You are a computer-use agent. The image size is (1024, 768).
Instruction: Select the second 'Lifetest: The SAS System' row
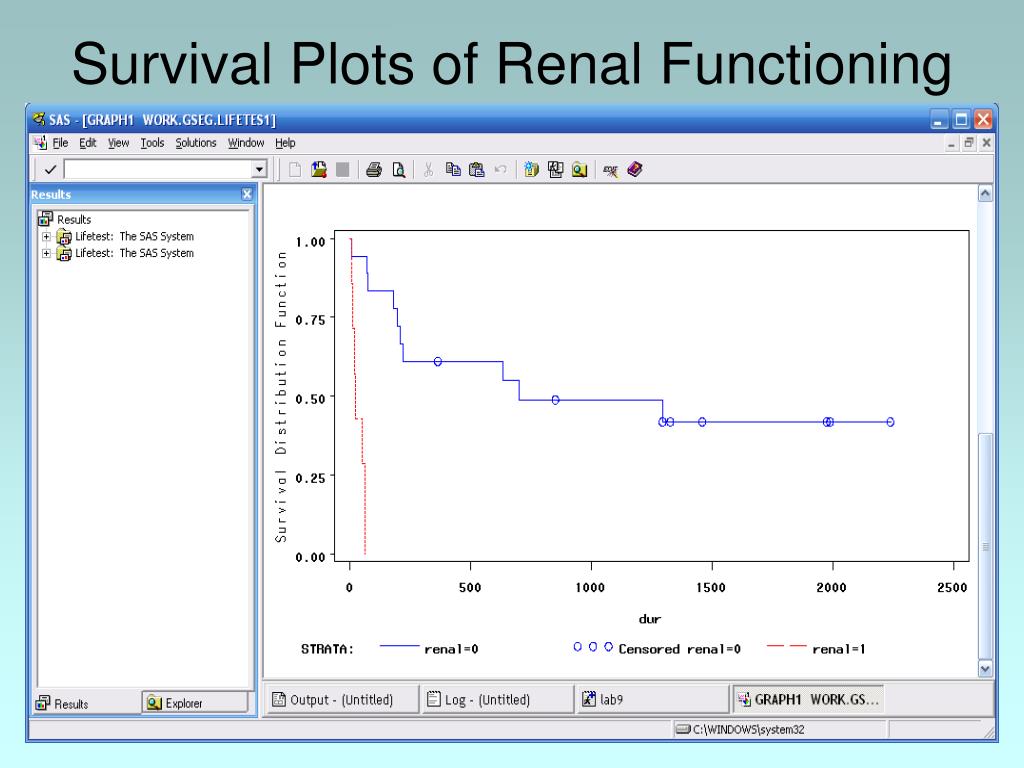click(135, 253)
